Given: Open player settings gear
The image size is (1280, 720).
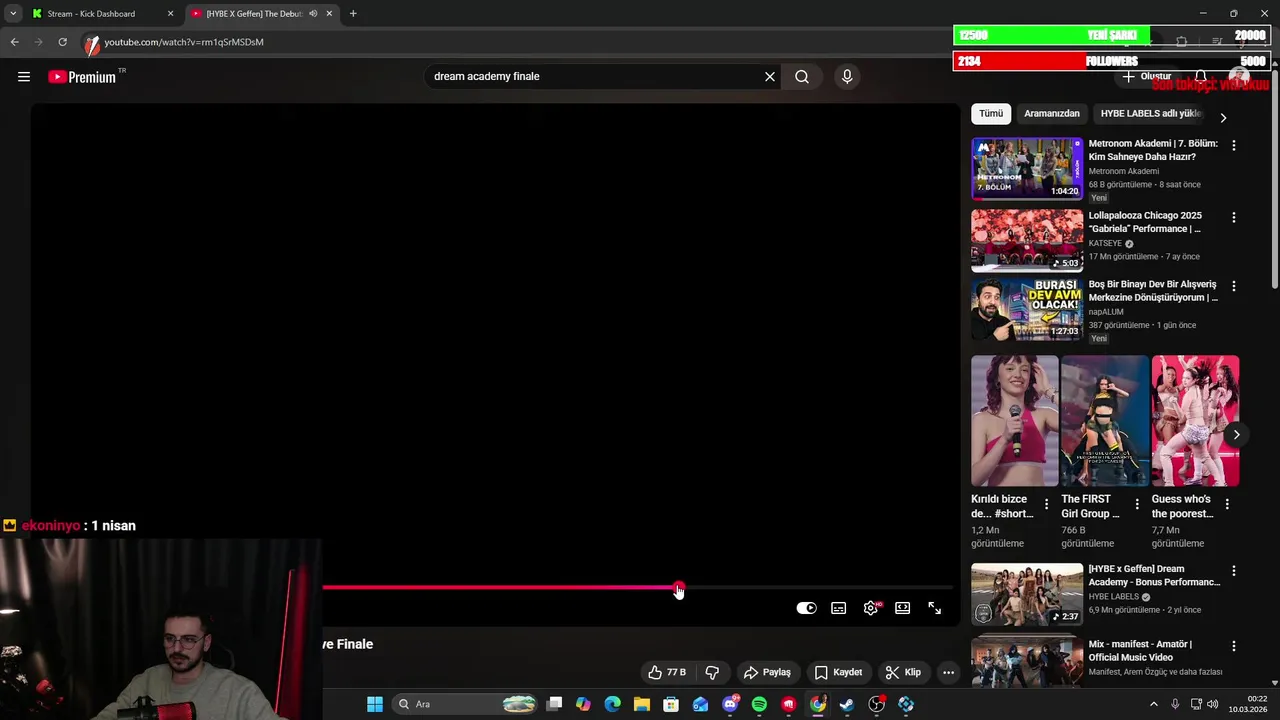Looking at the screenshot, I should 871,608.
